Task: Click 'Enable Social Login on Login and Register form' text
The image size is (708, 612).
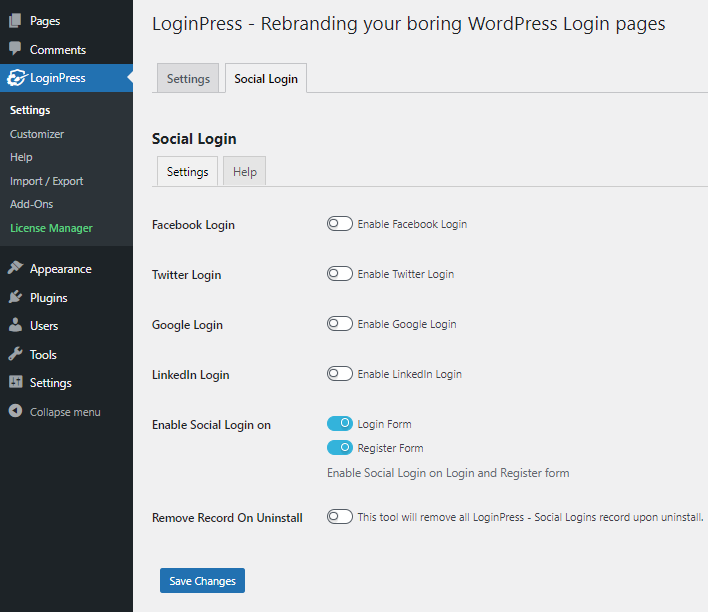Action: tap(448, 473)
